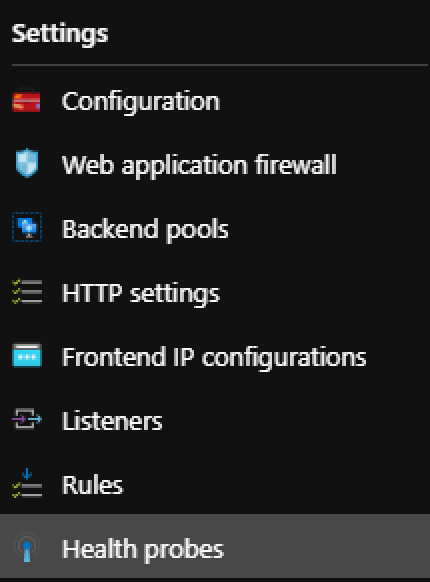Click empty space right of Rules label
Viewport: 430px width, 582px height.
click(275, 485)
